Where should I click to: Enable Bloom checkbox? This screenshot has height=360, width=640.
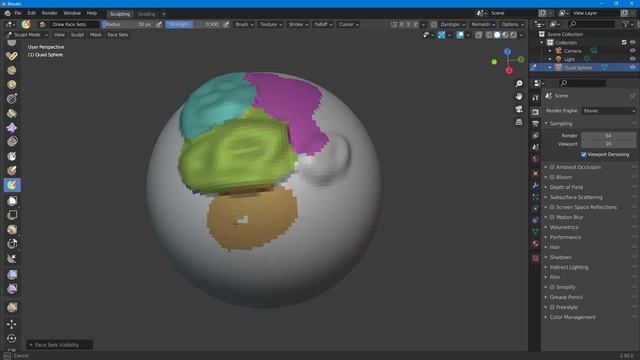552,177
